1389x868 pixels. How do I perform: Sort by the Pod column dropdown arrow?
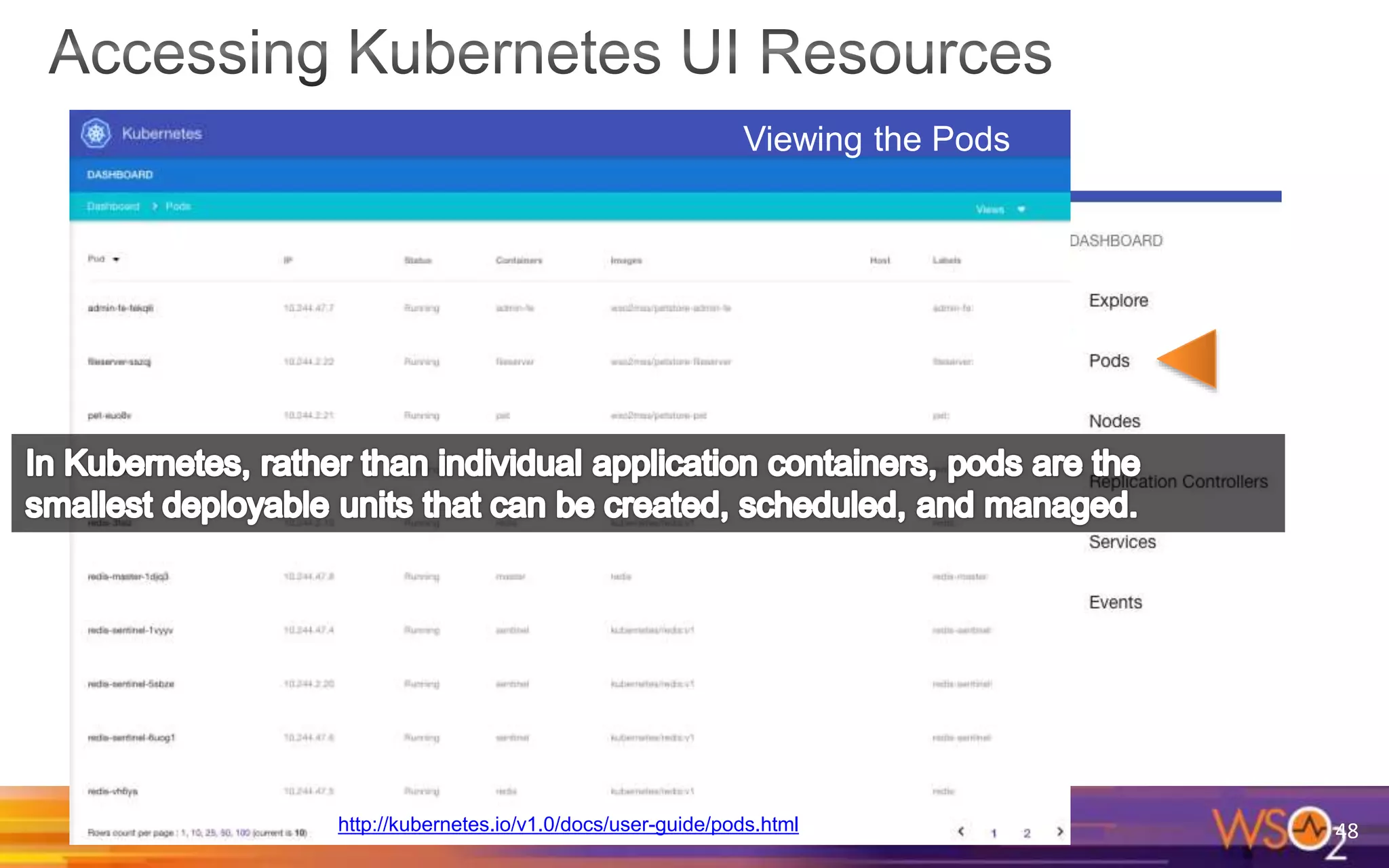(116, 260)
